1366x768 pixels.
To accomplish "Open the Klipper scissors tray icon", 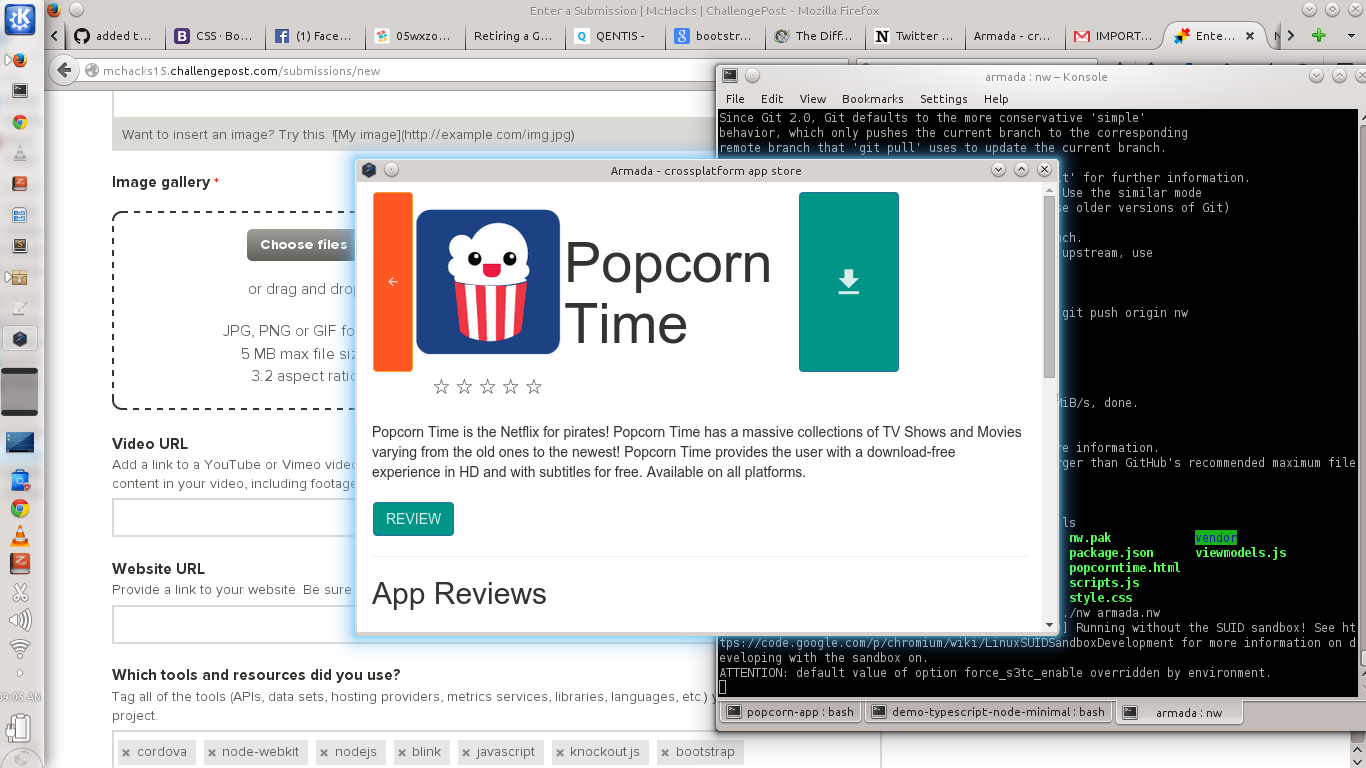I will (x=20, y=592).
